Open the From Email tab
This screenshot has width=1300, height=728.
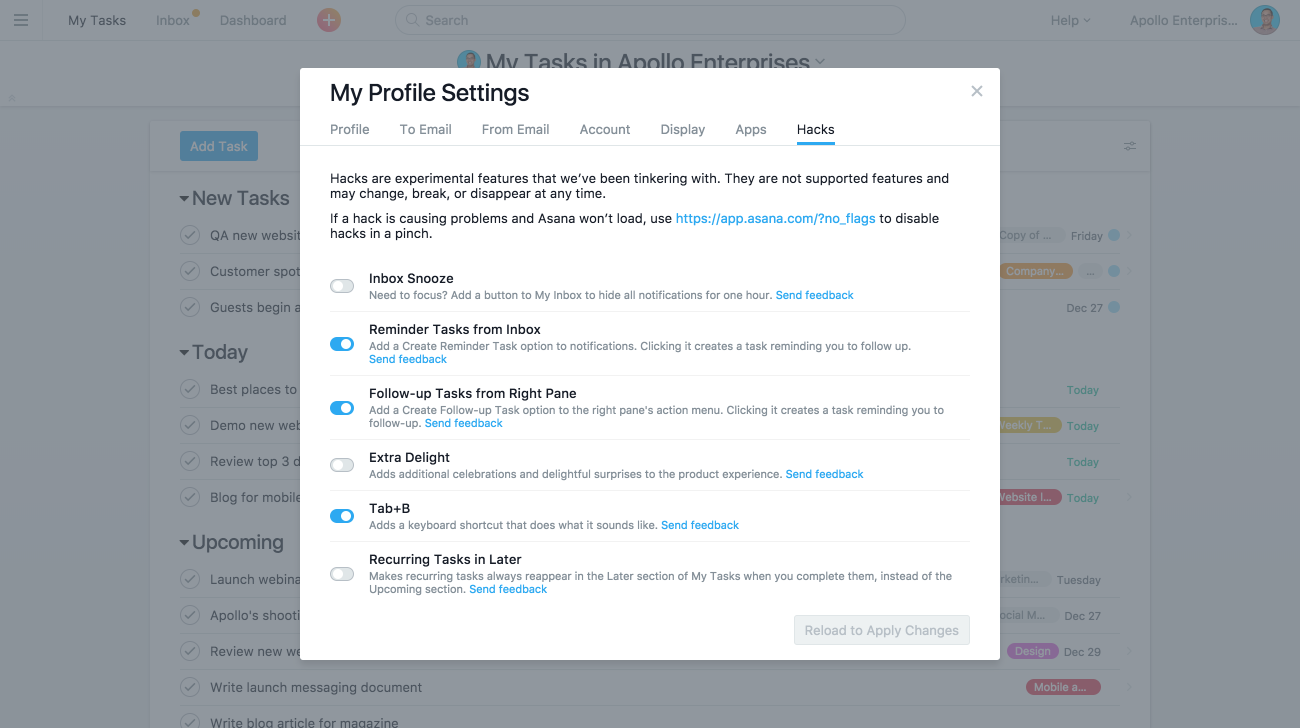[x=515, y=129]
